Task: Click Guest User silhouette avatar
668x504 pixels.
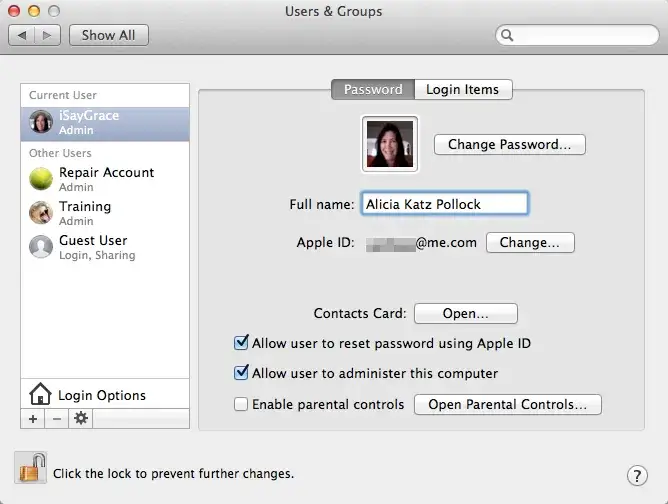Action: (x=41, y=247)
